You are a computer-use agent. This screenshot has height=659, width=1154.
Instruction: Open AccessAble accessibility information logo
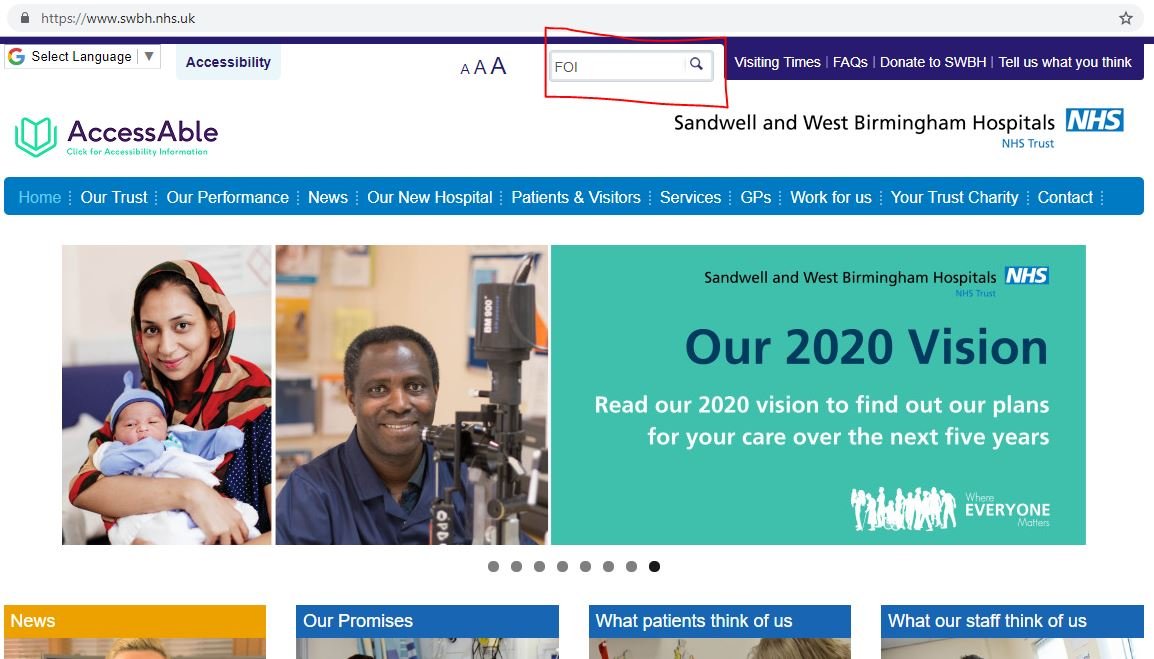tap(116, 137)
